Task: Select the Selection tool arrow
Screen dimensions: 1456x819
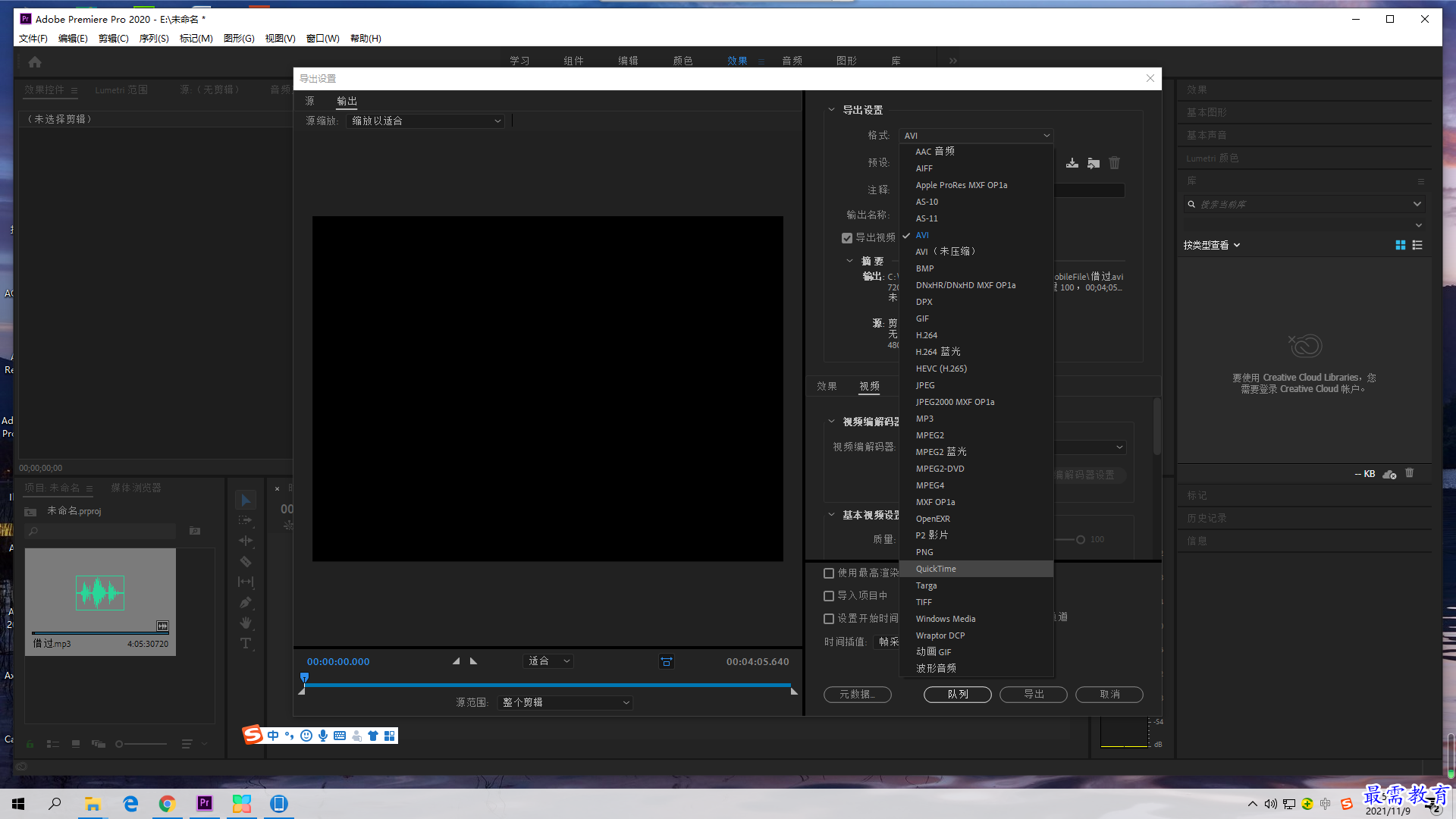Action: (x=246, y=500)
